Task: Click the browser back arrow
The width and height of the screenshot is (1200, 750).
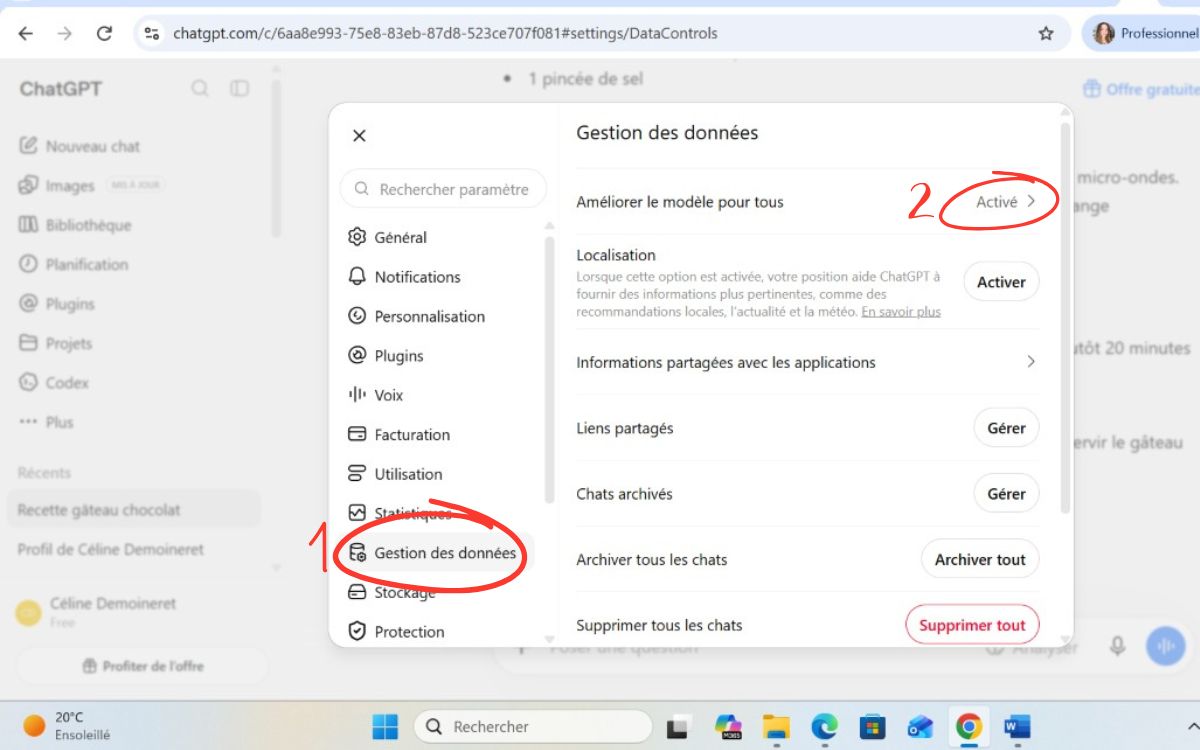Action: click(x=26, y=33)
